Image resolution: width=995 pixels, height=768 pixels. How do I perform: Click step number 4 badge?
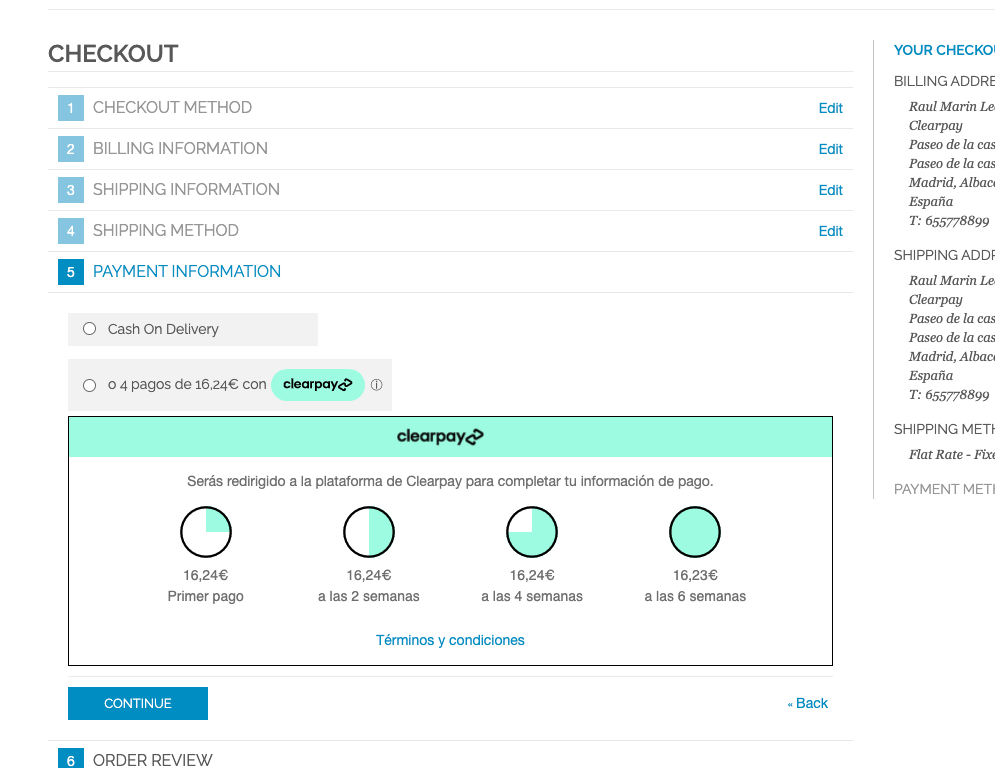click(x=71, y=231)
